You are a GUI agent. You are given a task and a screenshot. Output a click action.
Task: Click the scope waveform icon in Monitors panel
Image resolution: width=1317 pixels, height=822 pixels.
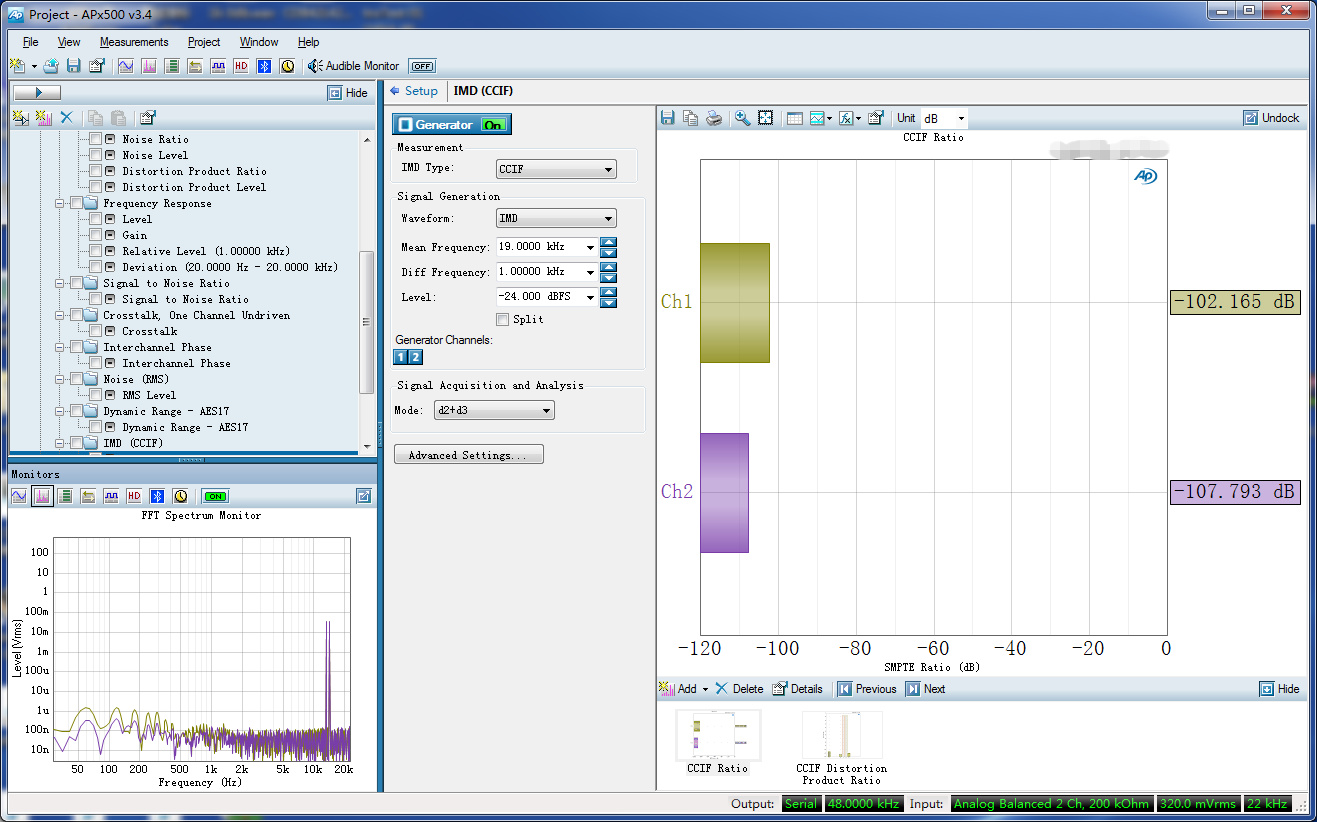[x=19, y=496]
